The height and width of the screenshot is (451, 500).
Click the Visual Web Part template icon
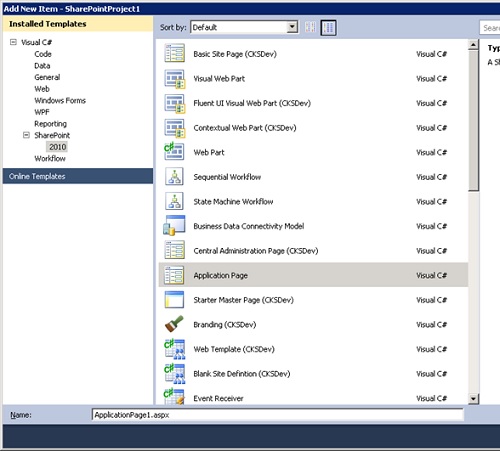coord(174,79)
